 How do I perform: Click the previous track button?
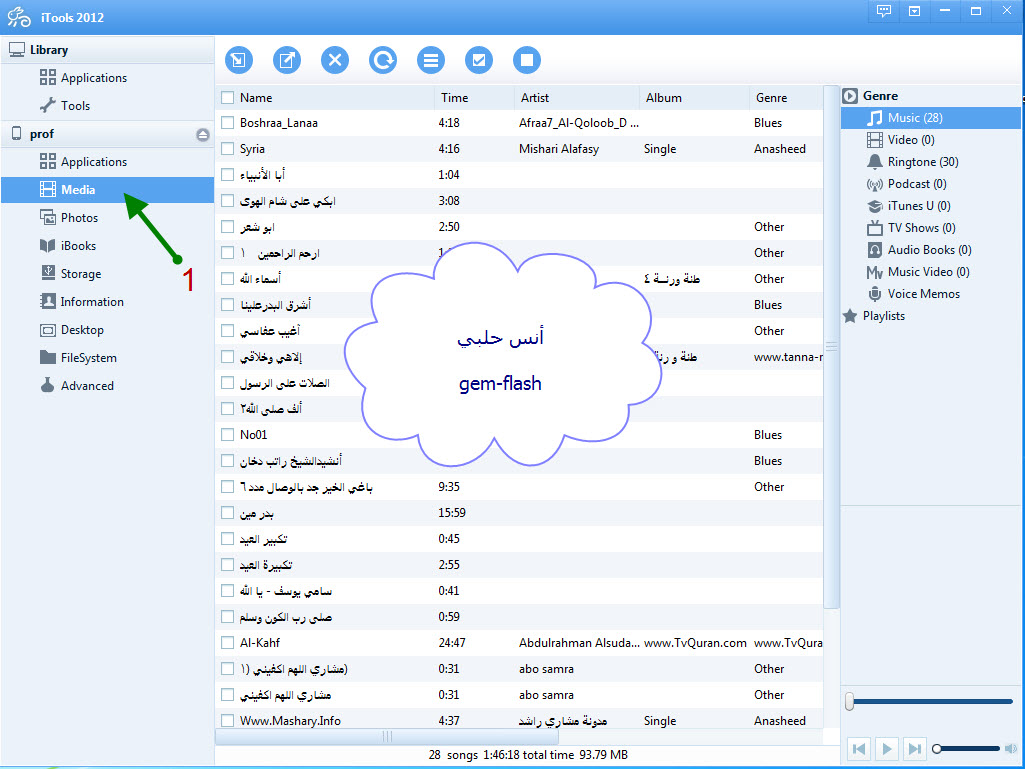pos(859,749)
